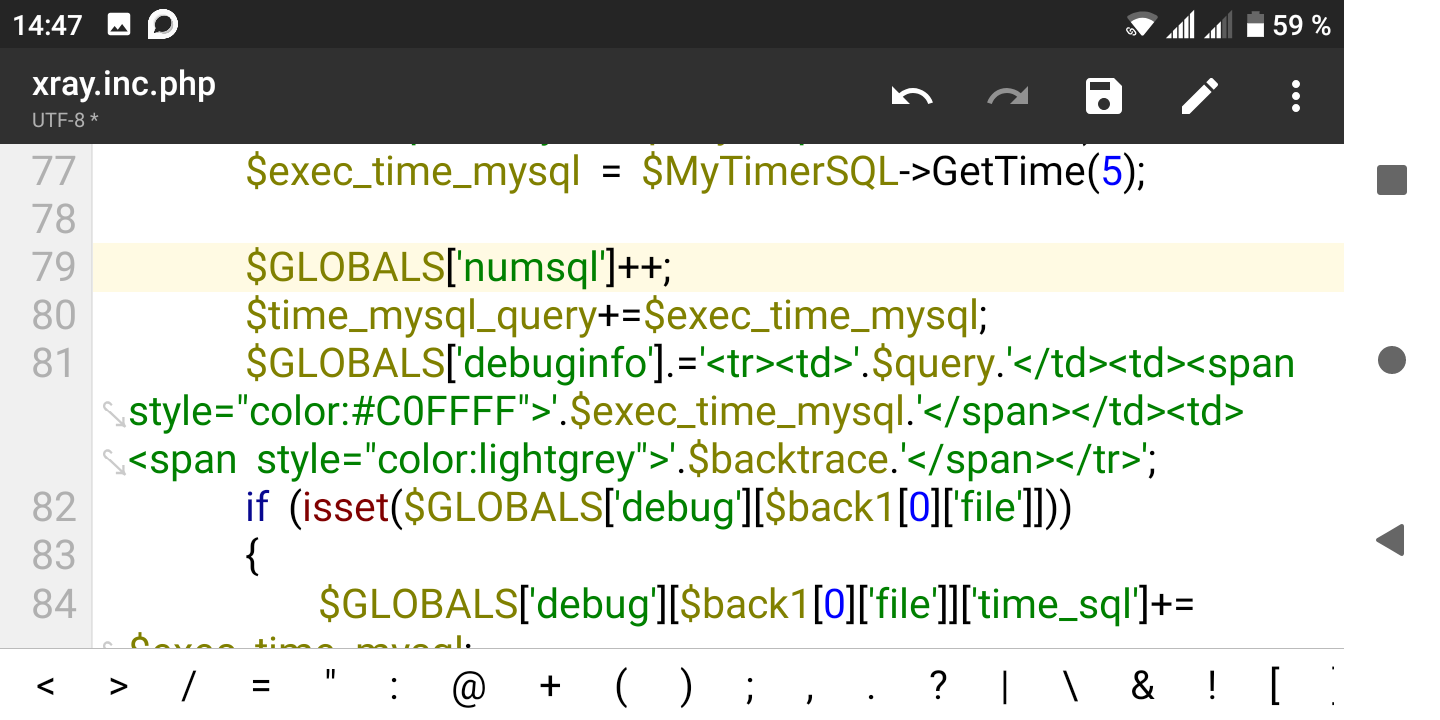Select line number 82 in gutter
The height and width of the screenshot is (720, 1440).
point(54,508)
